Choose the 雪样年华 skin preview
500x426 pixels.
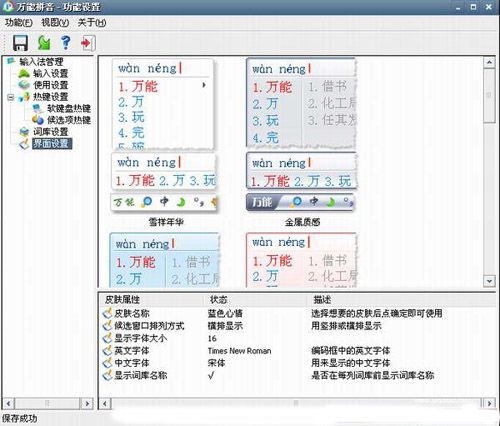pos(164,136)
